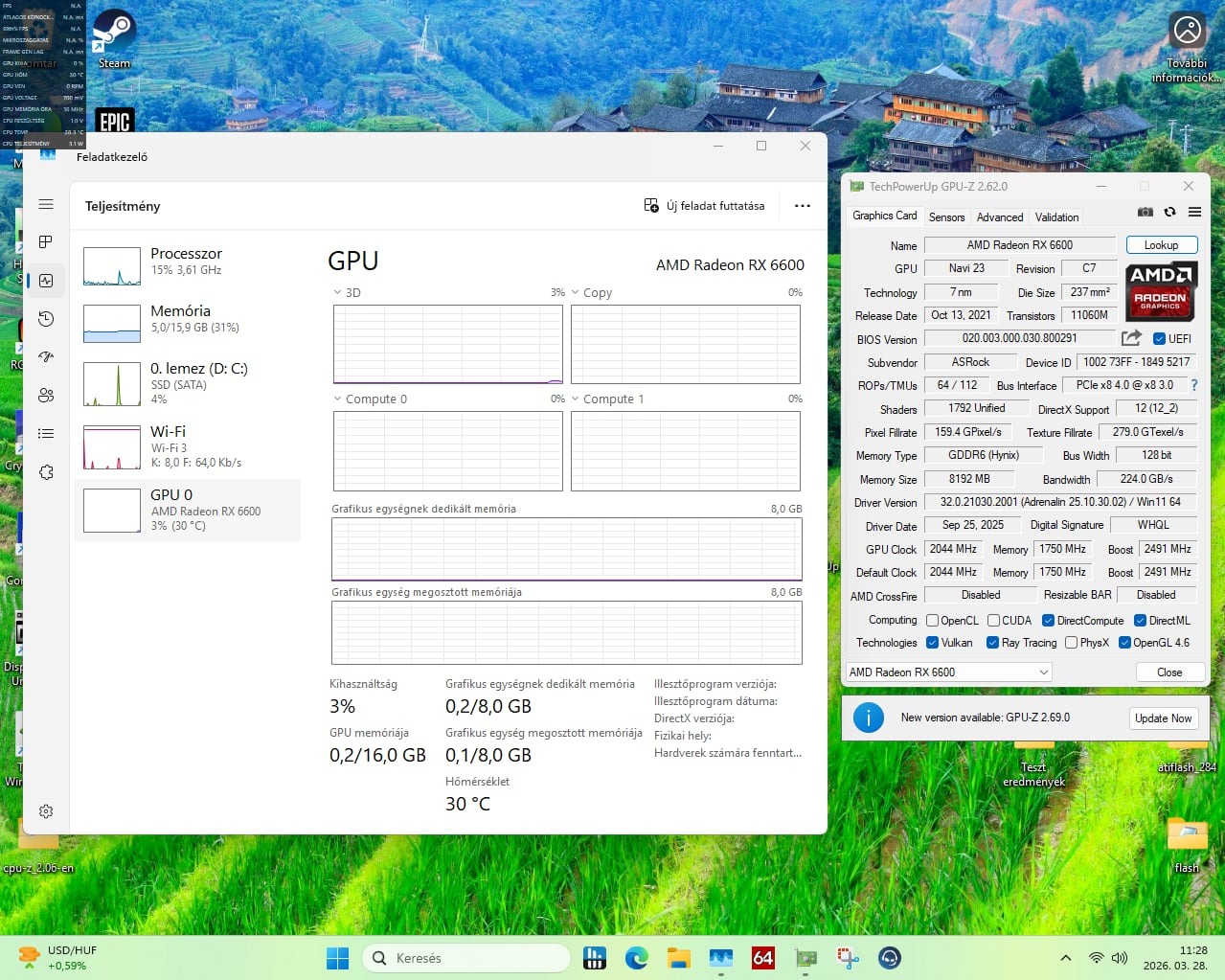This screenshot has height=980, width=1225.
Task: Show hidden system tray icons chevron
Action: (1065, 957)
